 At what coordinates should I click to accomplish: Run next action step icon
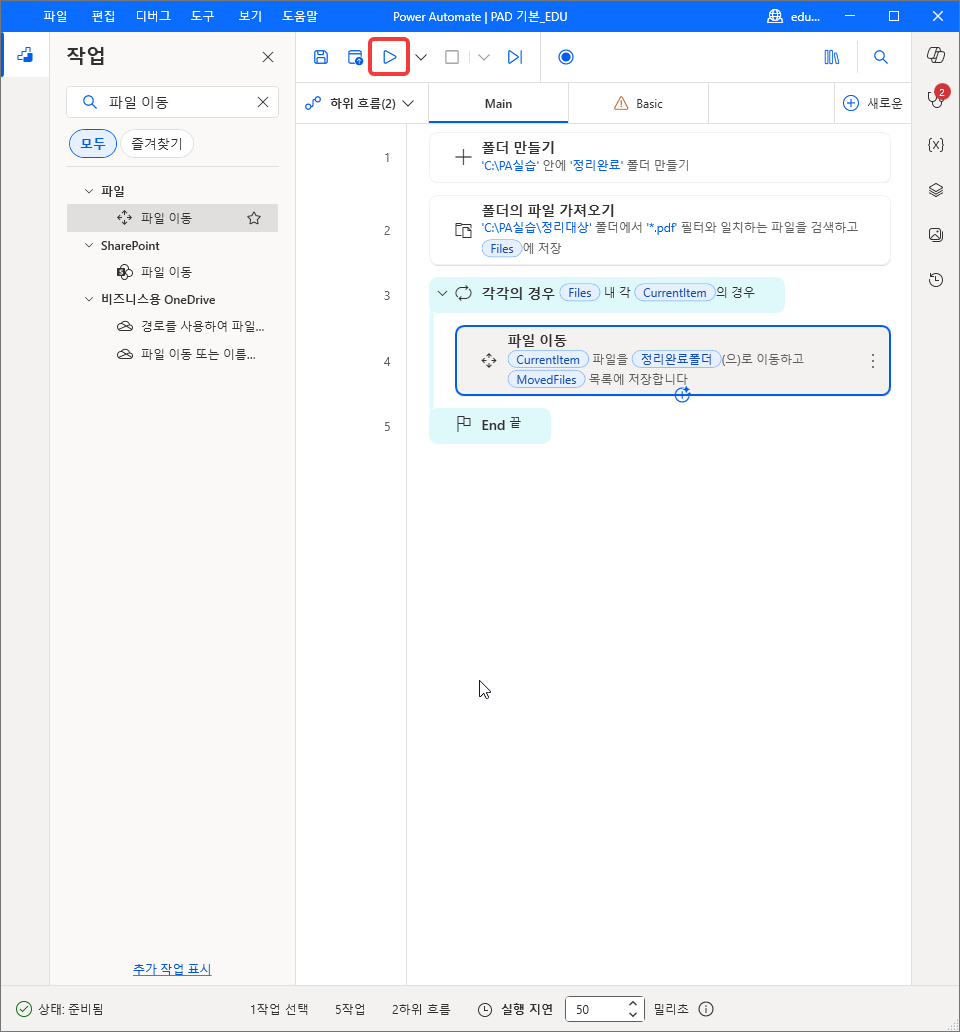coord(515,57)
